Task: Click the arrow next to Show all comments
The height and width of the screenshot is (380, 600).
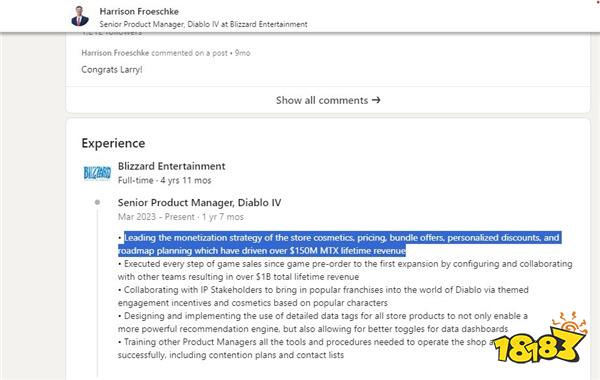Action: (x=376, y=100)
